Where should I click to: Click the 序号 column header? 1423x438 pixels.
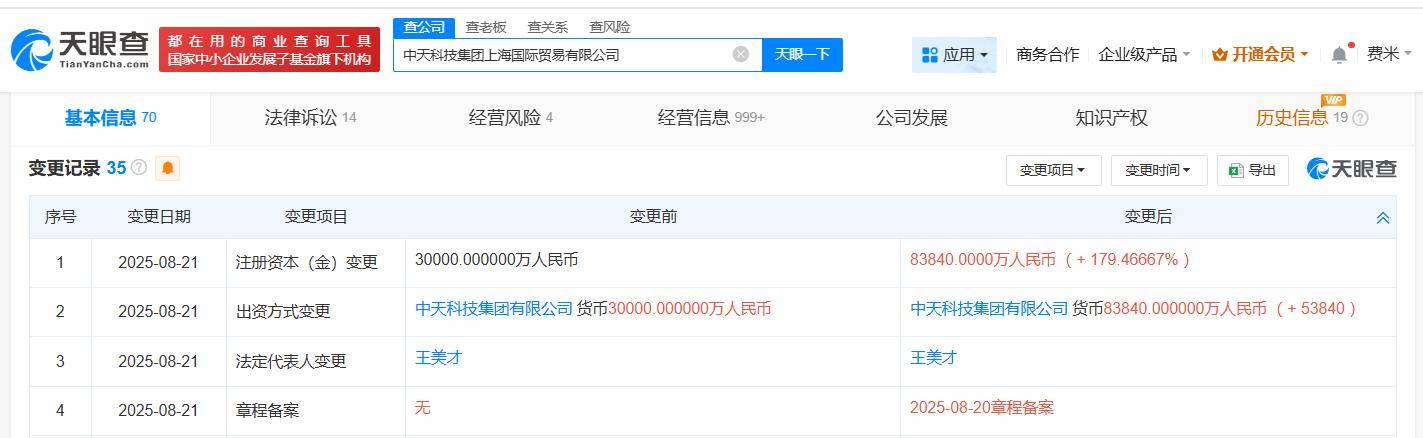(60, 216)
